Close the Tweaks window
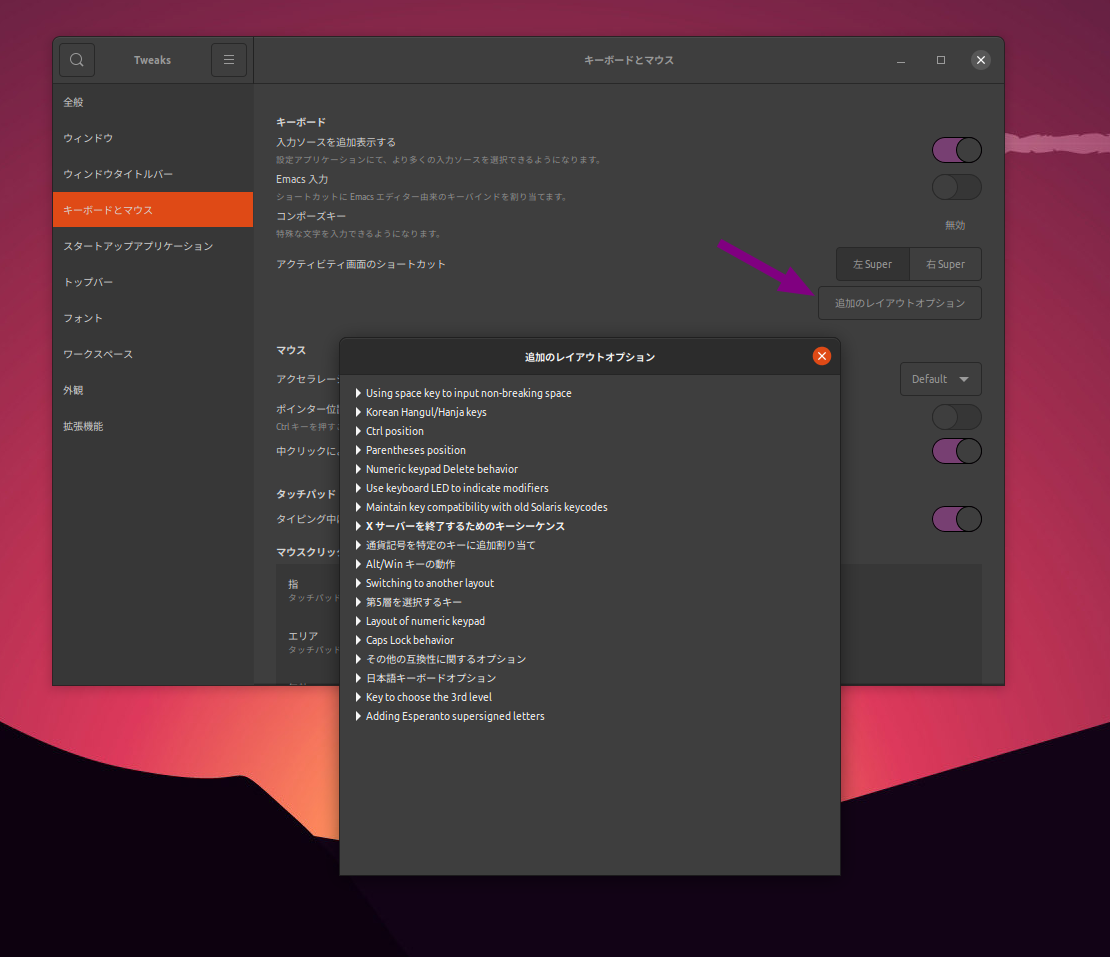This screenshot has width=1110, height=957. (980, 60)
